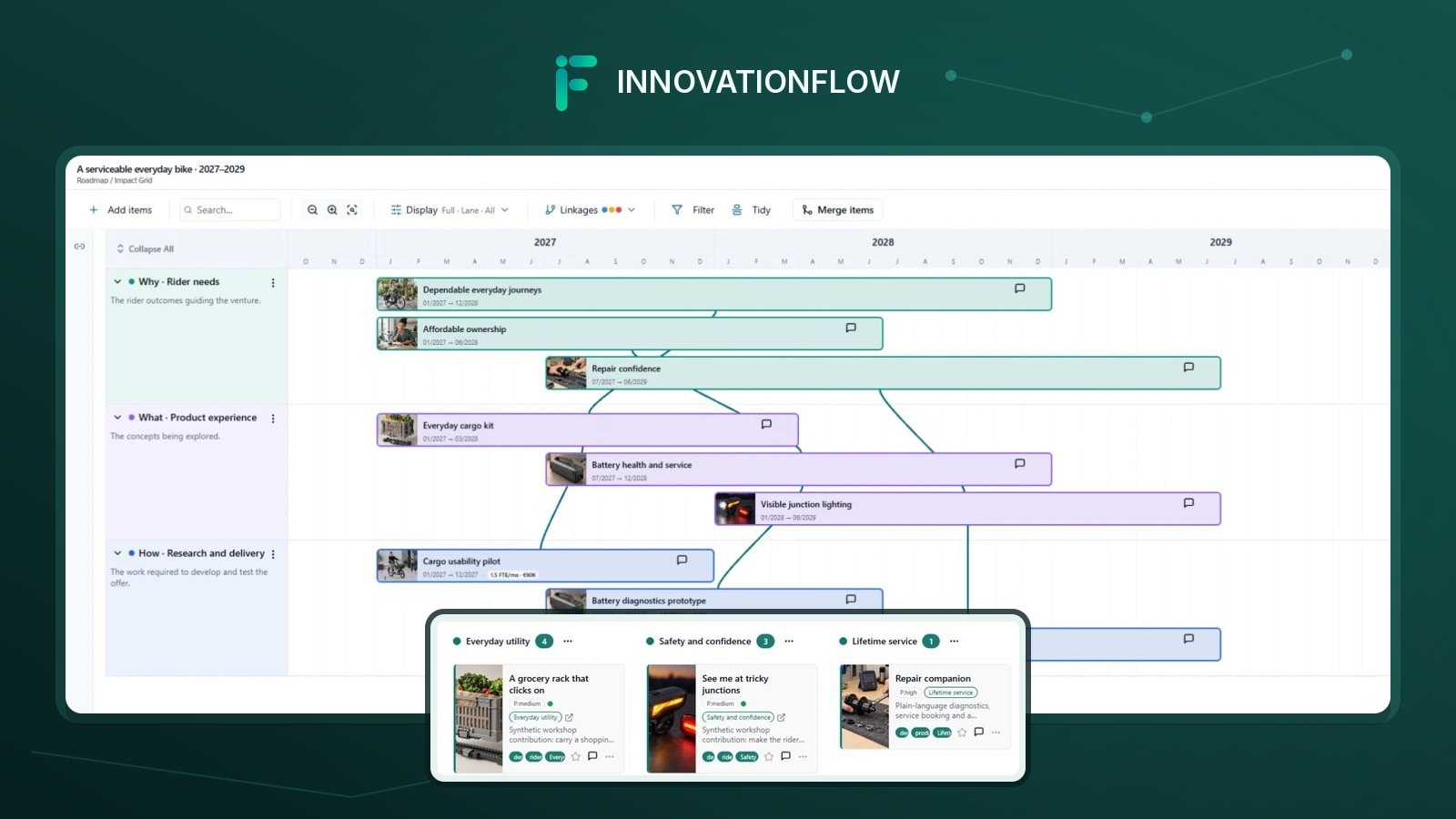
Task: Click the Safety and confidence tag on junctions card
Action: 738,717
